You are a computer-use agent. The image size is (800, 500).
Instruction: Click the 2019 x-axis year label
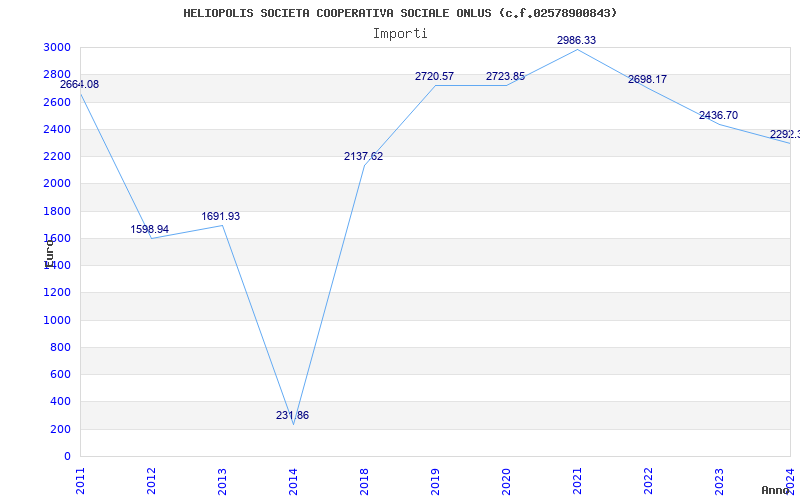(435, 481)
